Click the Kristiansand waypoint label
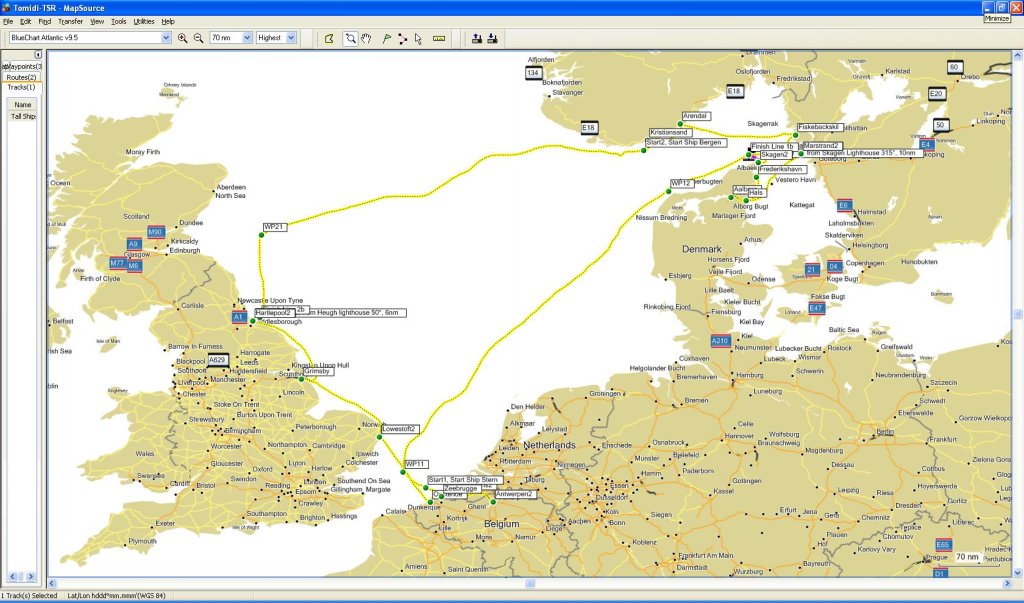Viewport: 1024px width, 603px height. coord(669,132)
